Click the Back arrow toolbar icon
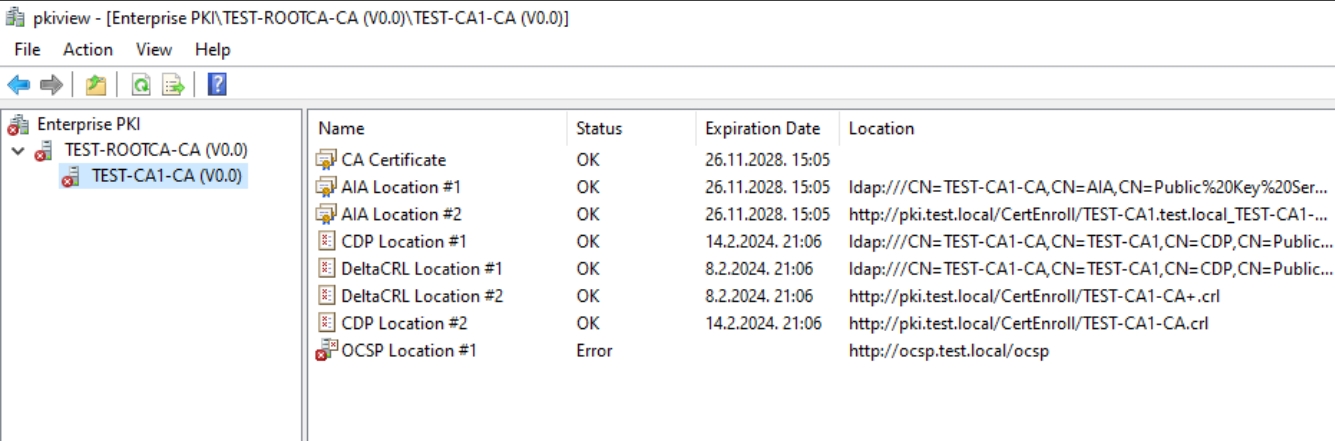This screenshot has width=1335, height=441. tap(19, 86)
